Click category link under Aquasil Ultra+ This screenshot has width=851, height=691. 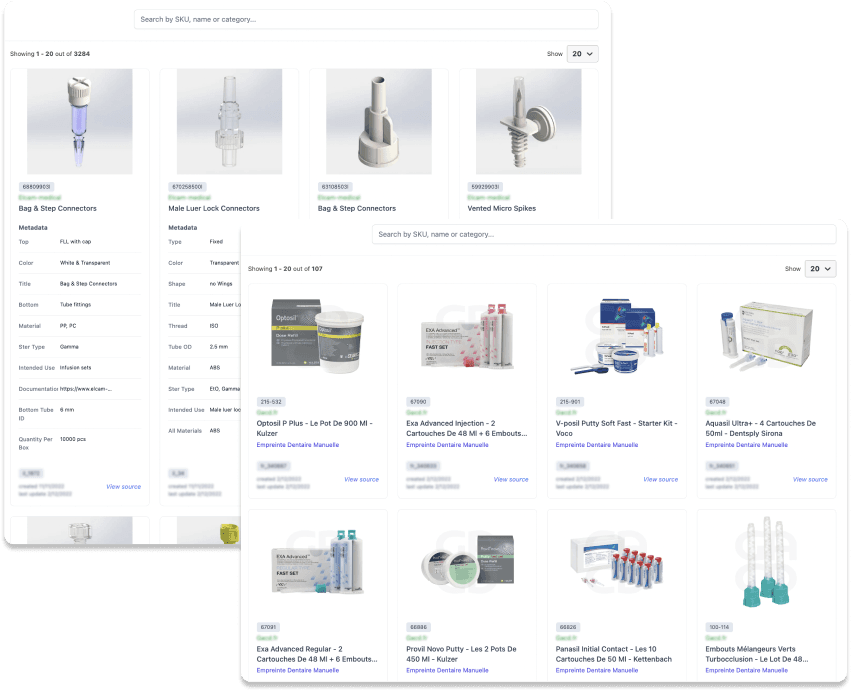pyautogui.click(x=747, y=445)
